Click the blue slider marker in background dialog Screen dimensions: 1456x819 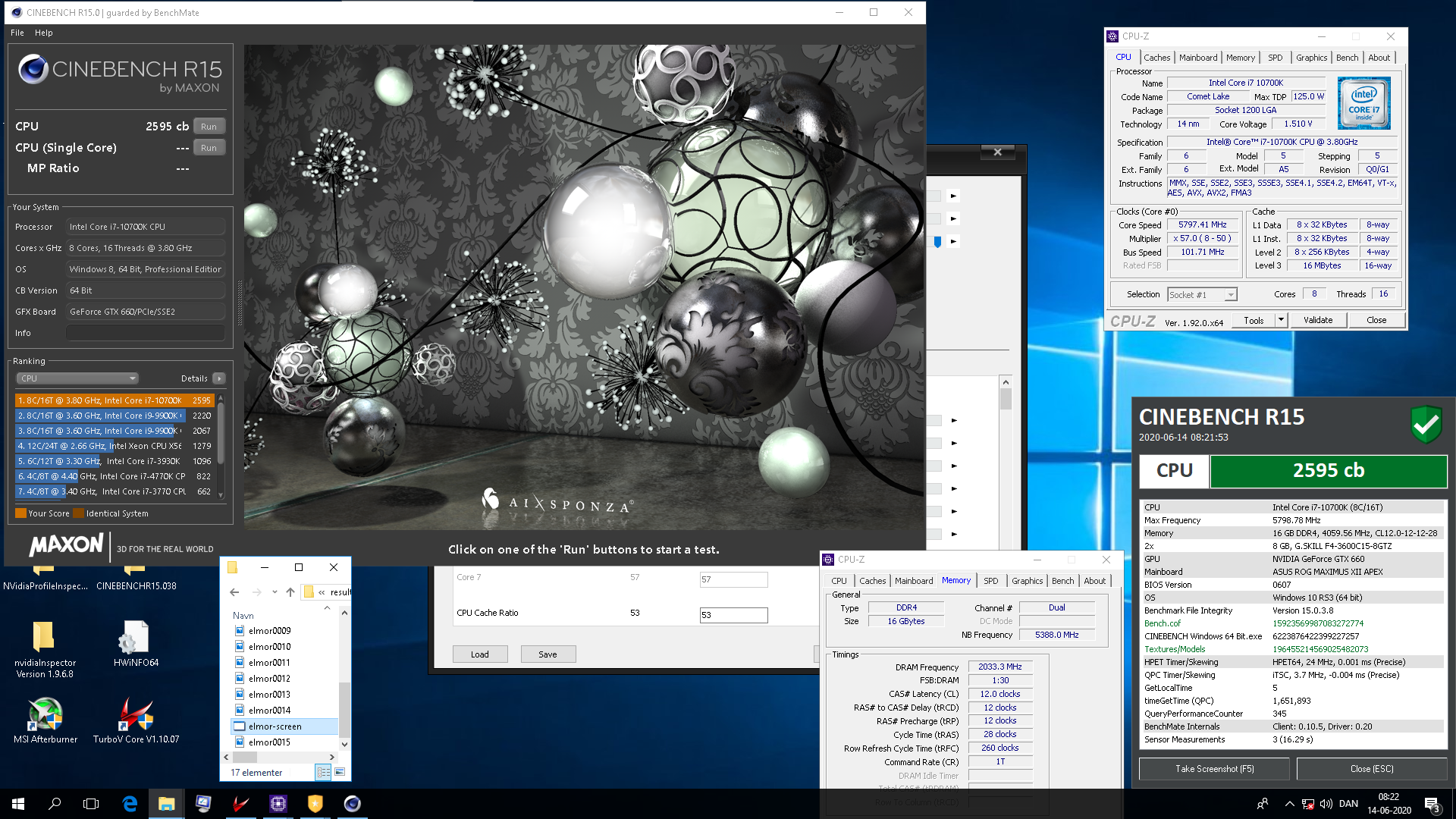(x=937, y=241)
